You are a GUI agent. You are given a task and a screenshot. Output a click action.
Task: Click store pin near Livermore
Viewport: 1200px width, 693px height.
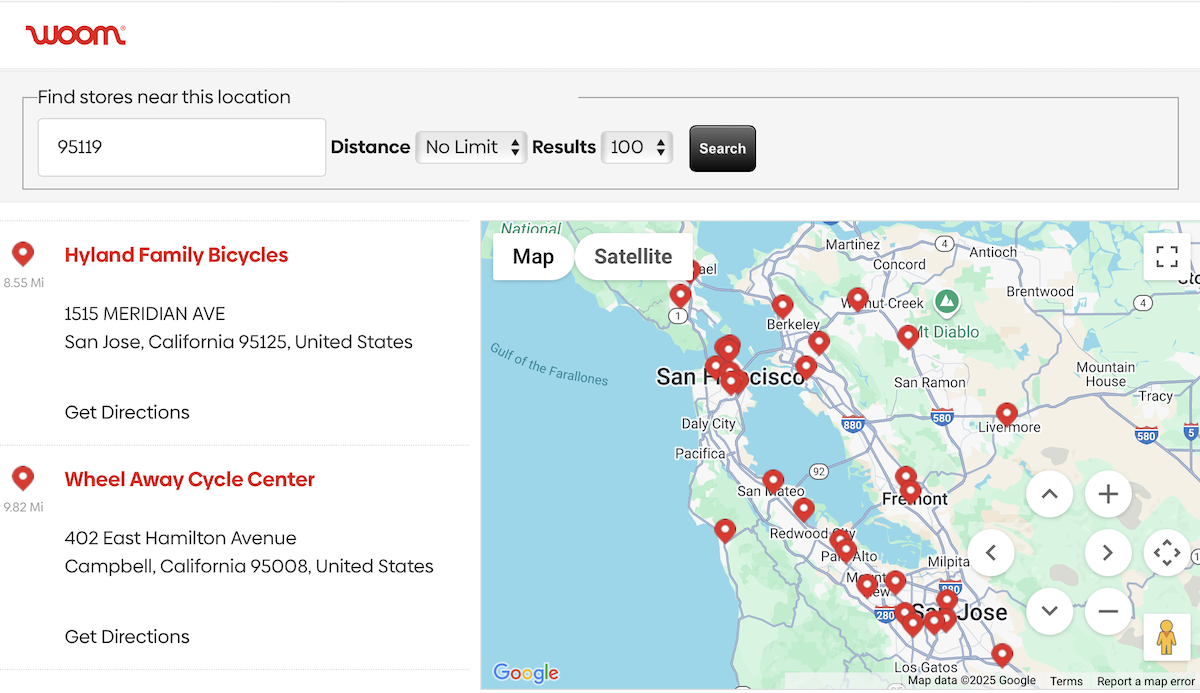tap(1007, 413)
